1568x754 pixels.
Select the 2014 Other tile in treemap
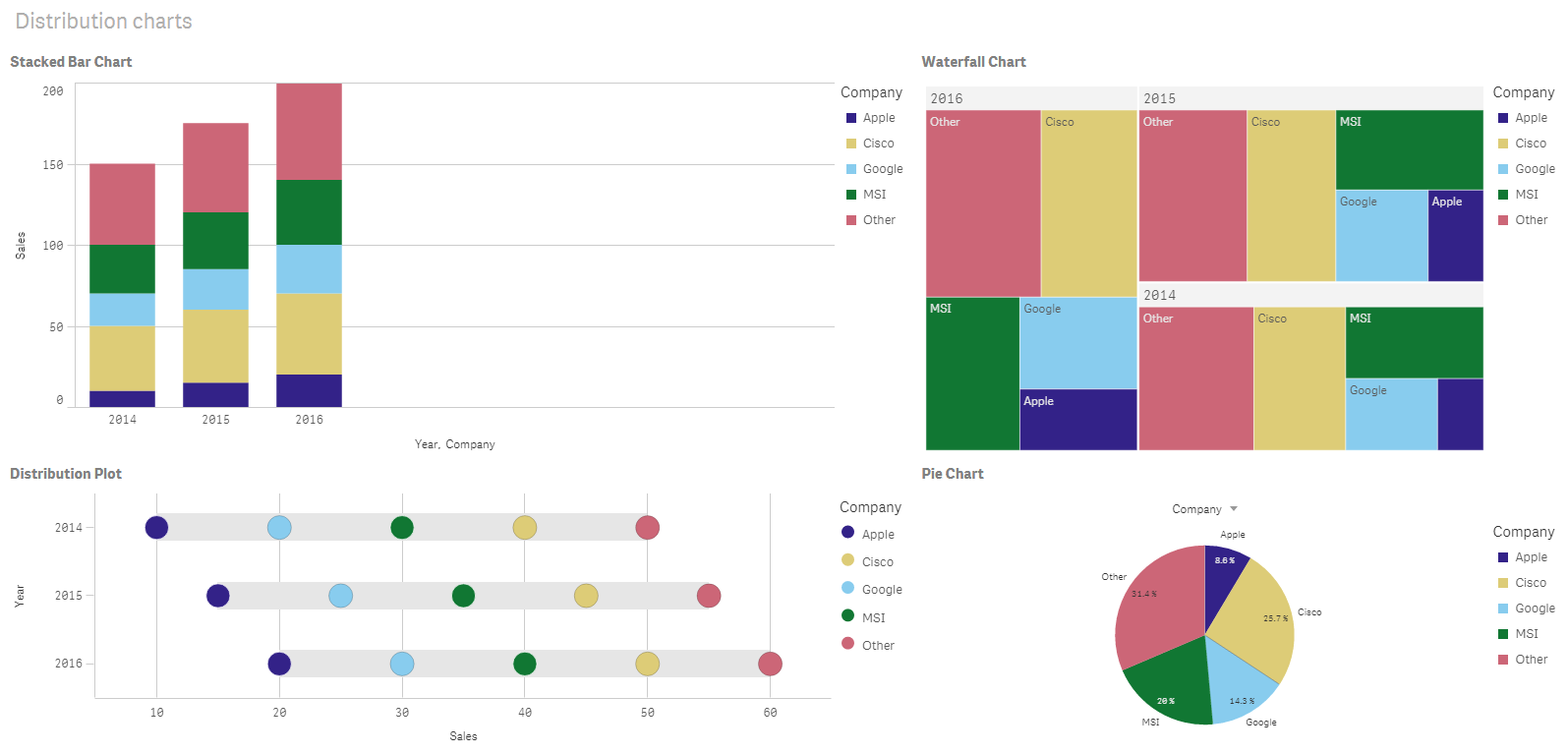click(x=1196, y=378)
